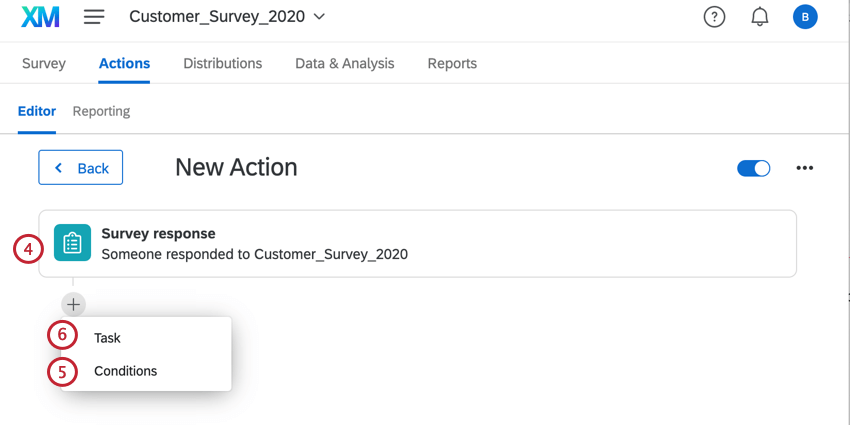Open the hamburger navigation menu
850x425 pixels.
94,17
